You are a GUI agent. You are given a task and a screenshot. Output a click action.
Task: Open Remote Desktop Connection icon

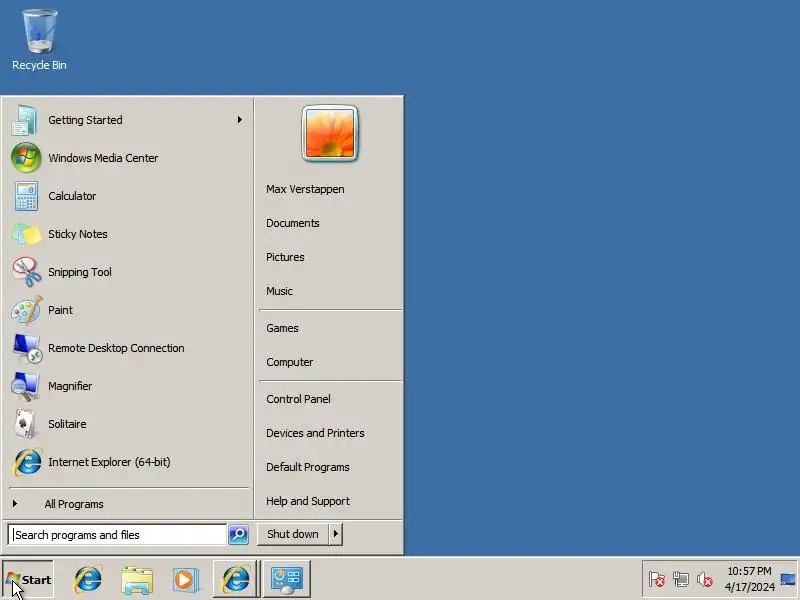point(26,348)
